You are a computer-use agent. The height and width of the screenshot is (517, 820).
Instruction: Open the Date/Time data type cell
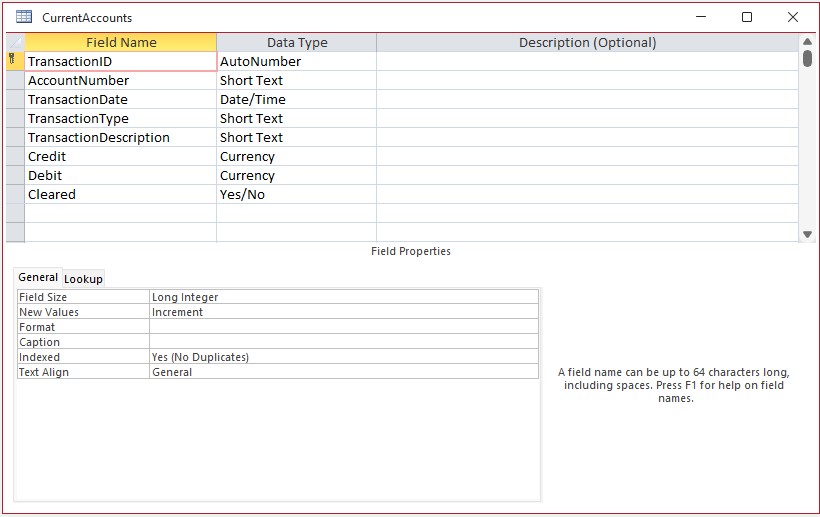point(297,99)
